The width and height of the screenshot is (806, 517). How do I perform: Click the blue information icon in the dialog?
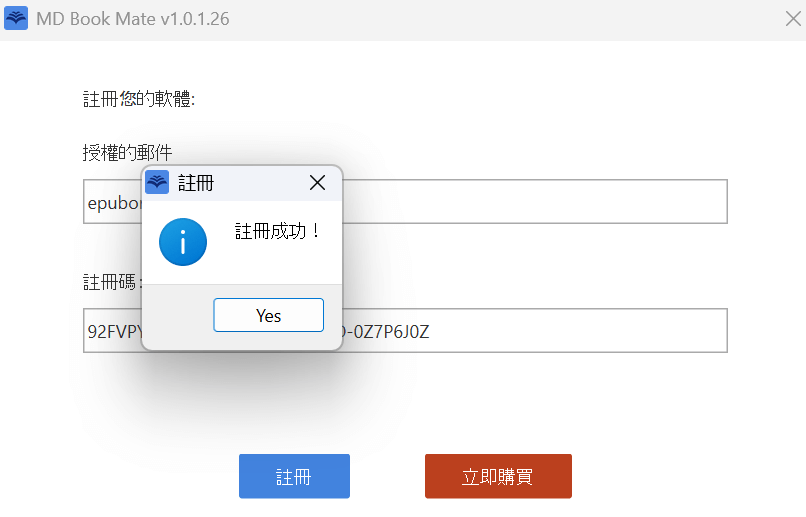(183, 242)
